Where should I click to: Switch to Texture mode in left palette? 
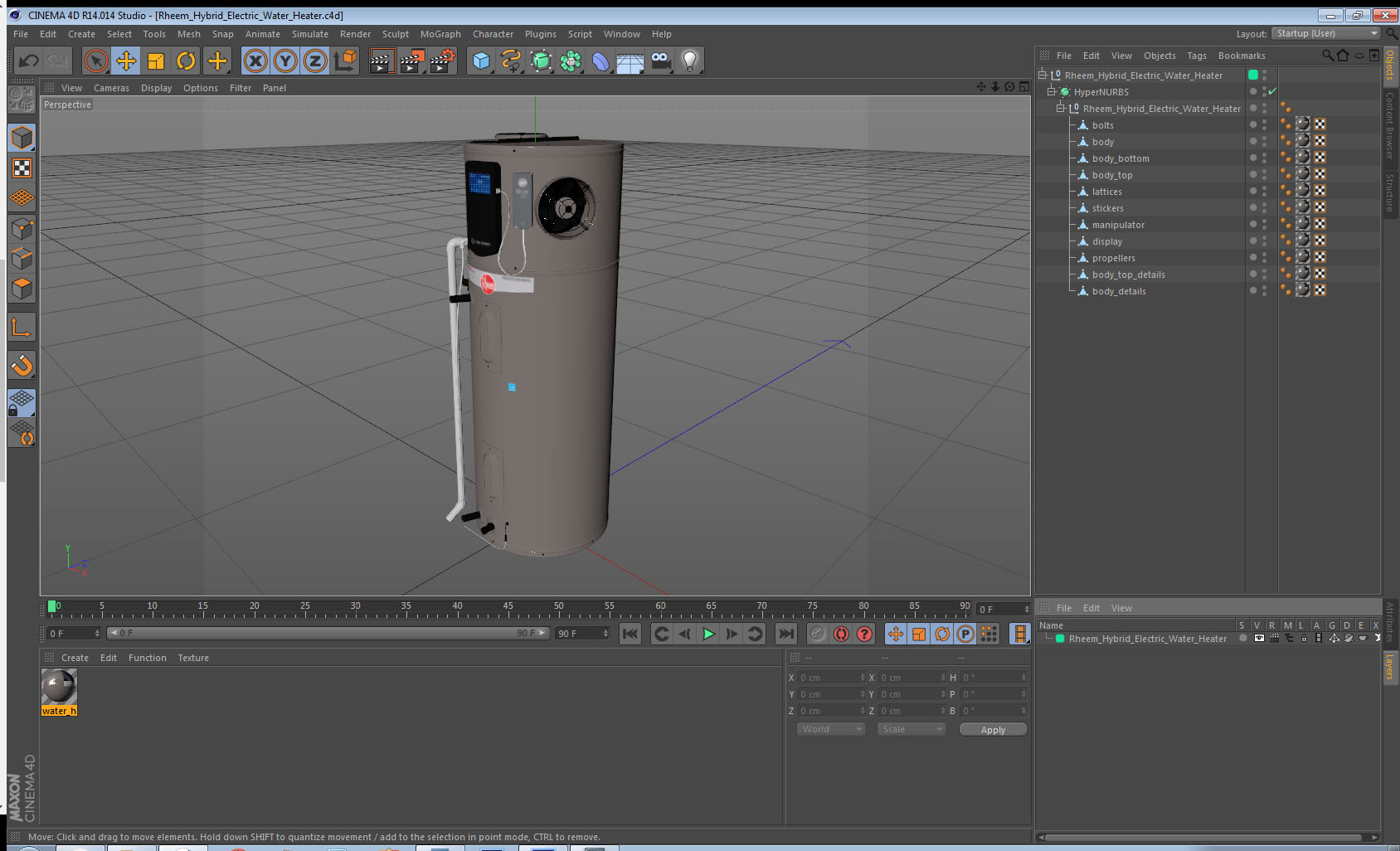[22, 168]
